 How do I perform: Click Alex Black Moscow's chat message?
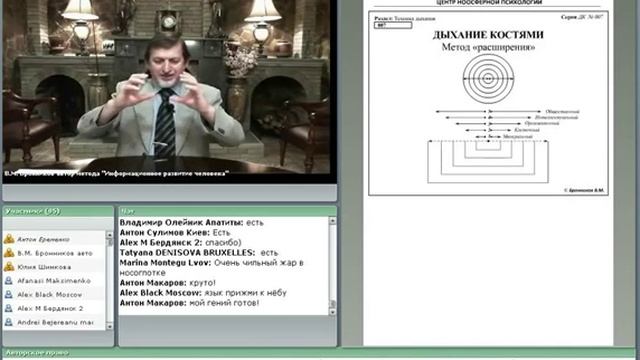tap(203, 293)
